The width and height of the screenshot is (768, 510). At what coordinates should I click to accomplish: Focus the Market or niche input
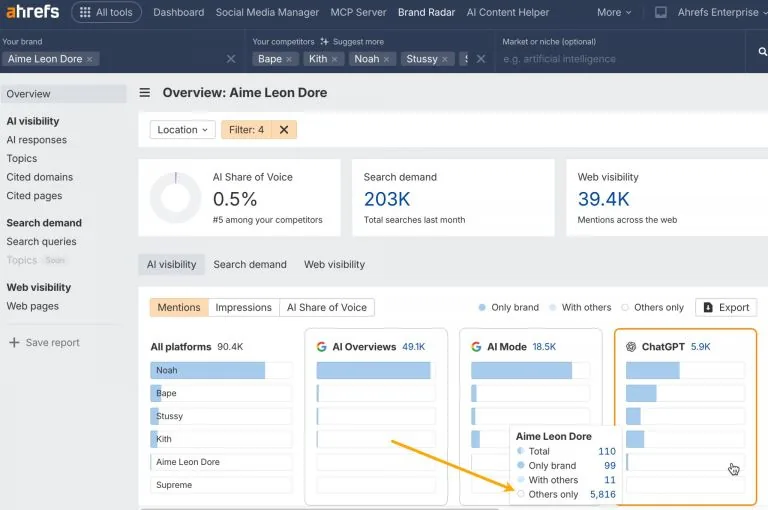[x=620, y=59]
